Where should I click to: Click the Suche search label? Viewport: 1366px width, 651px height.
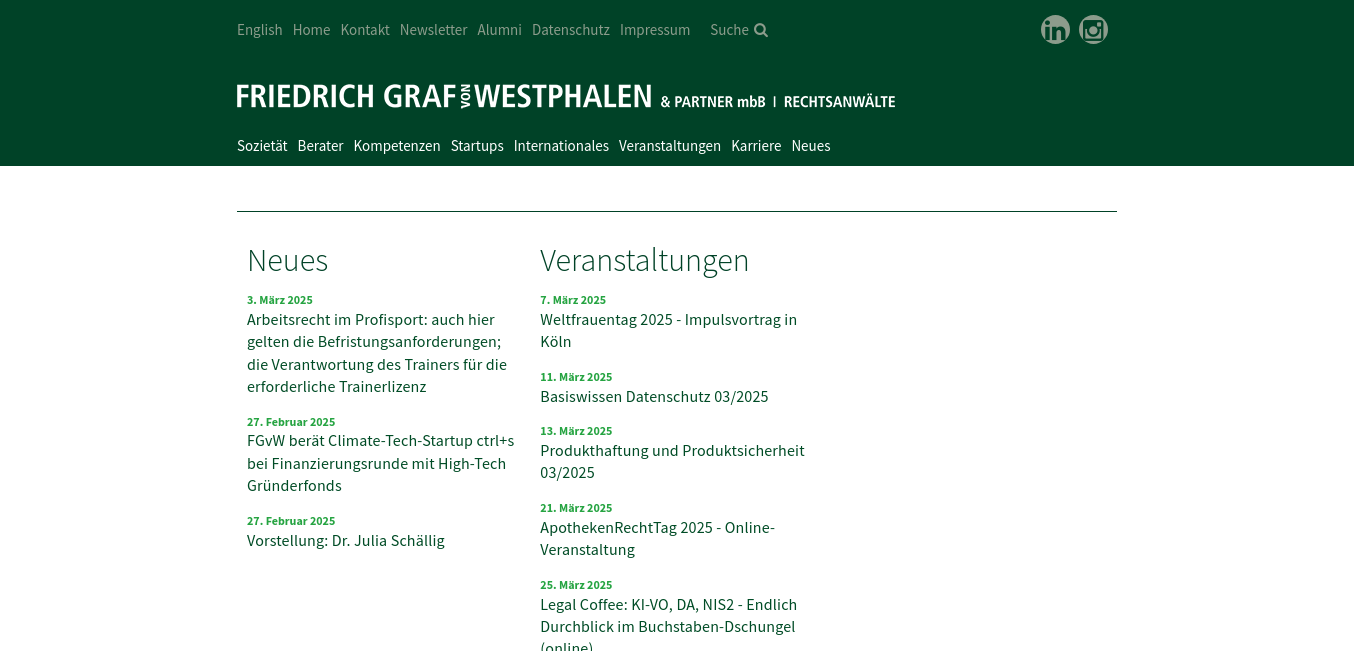[x=729, y=30]
